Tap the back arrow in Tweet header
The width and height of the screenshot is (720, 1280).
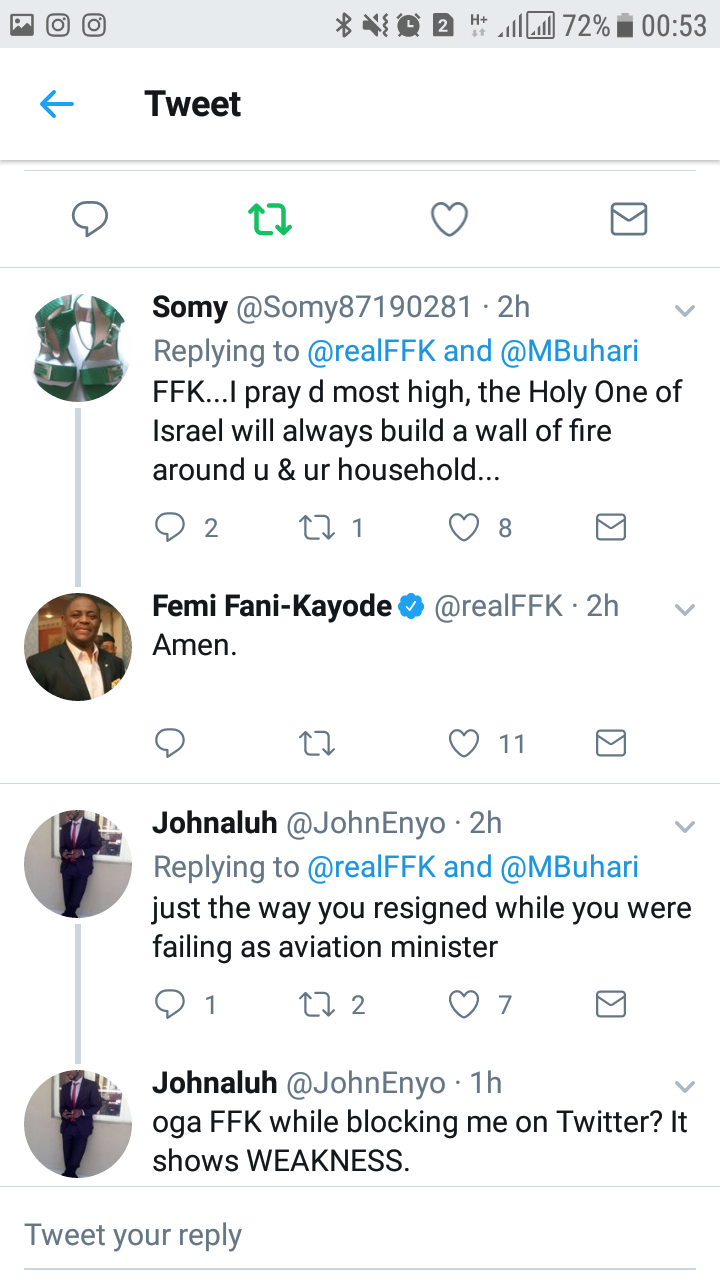tap(57, 104)
